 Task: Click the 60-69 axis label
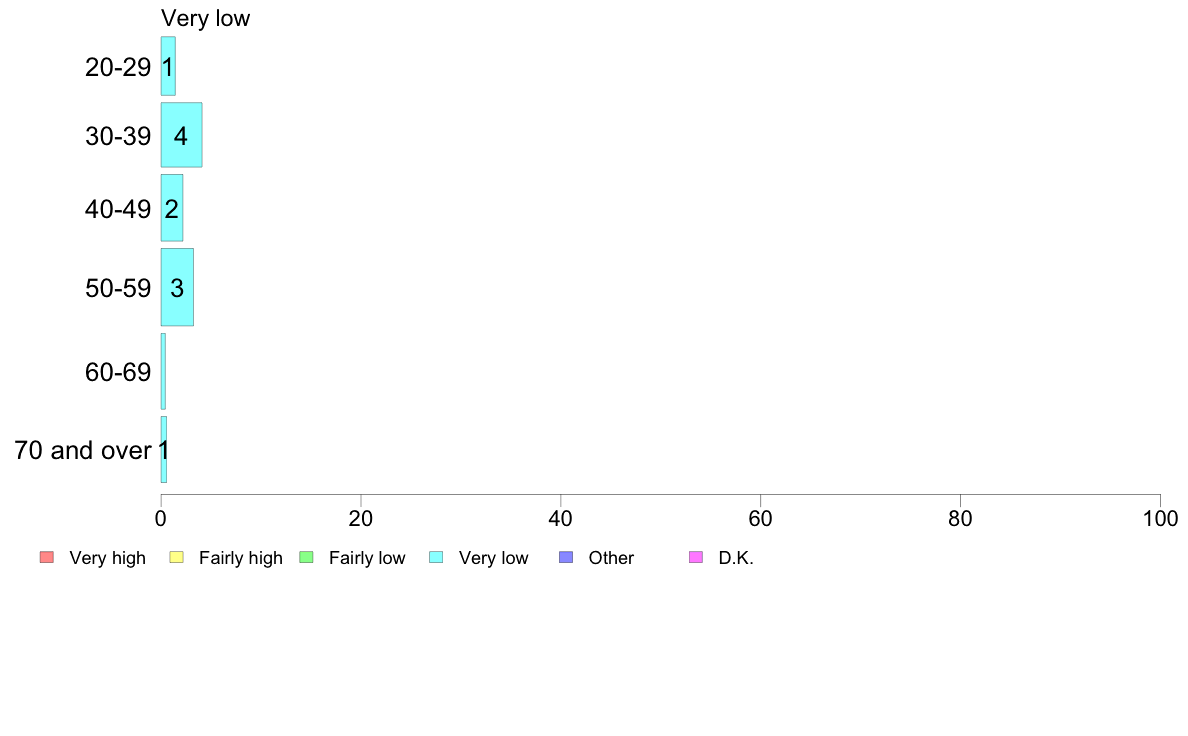[x=118, y=372]
